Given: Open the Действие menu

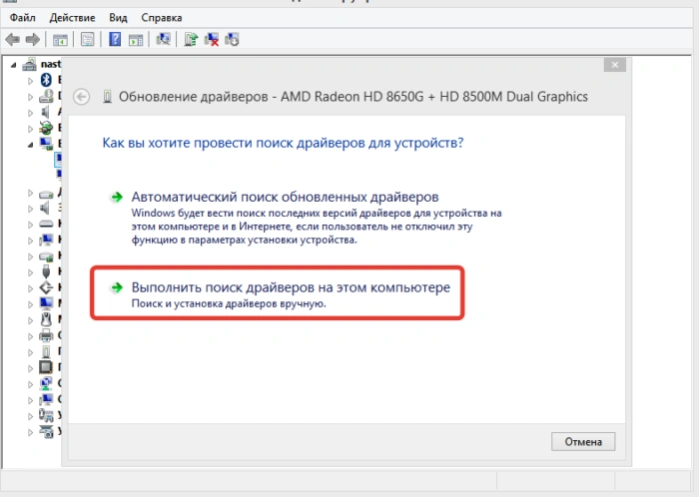Looking at the screenshot, I should (x=72, y=18).
